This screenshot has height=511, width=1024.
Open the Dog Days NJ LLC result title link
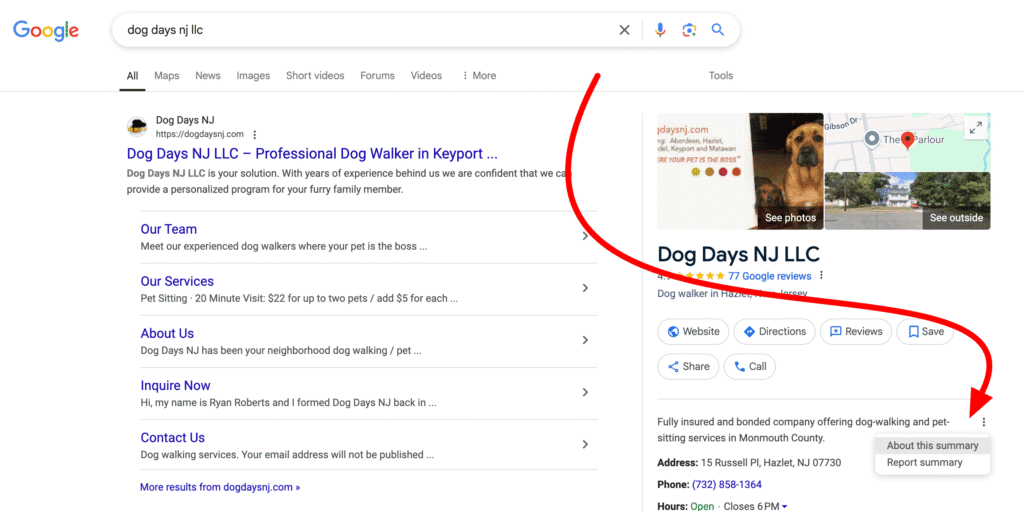[312, 154]
